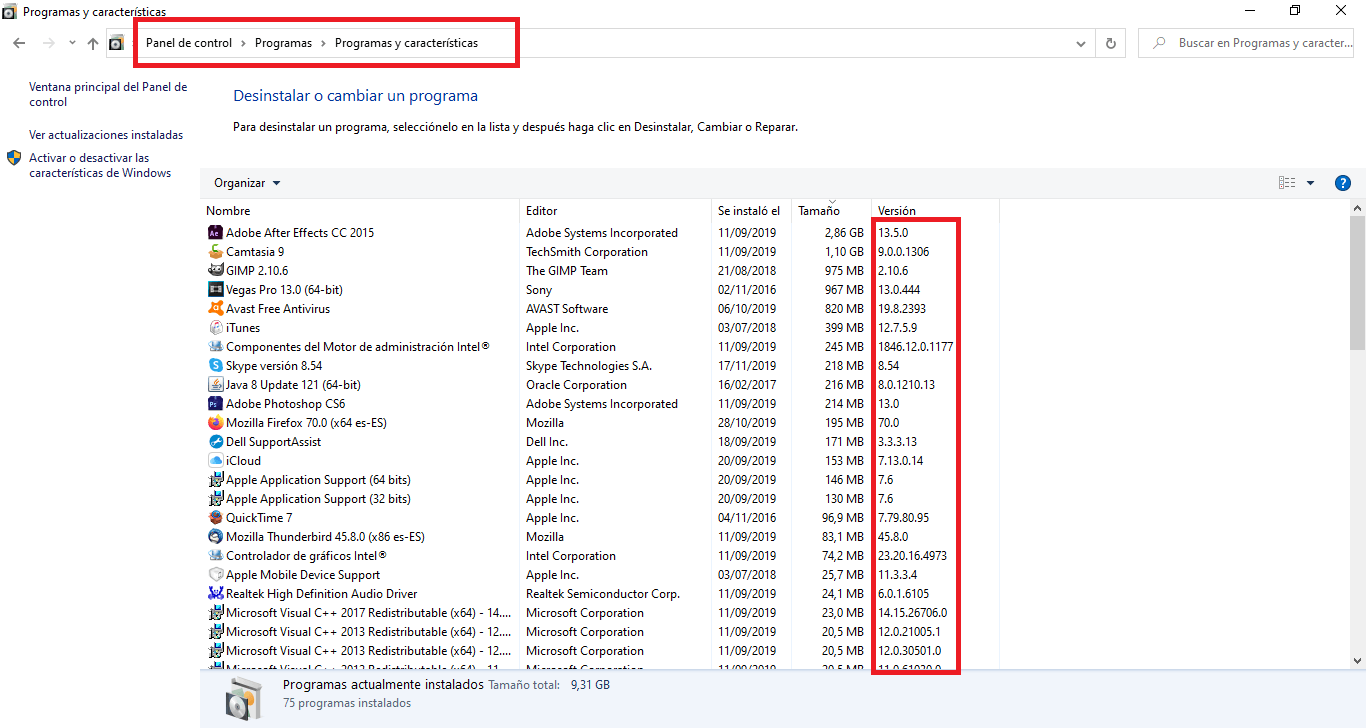This screenshot has width=1366, height=728.
Task: Open Activar o desactivar las características de Windows
Action: pyautogui.click(x=100, y=166)
